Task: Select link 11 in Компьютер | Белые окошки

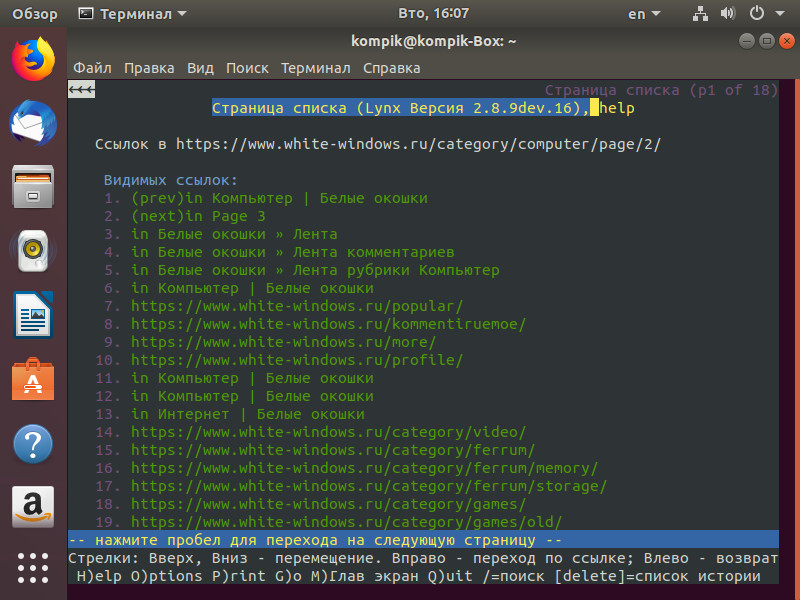Action: (252, 378)
